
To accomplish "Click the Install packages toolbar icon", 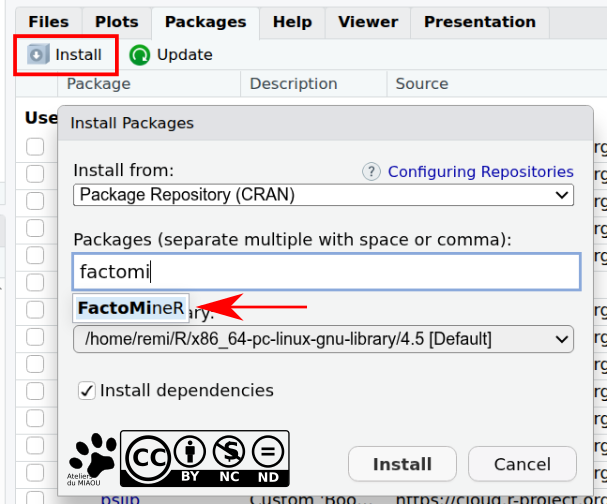I will [38, 55].
